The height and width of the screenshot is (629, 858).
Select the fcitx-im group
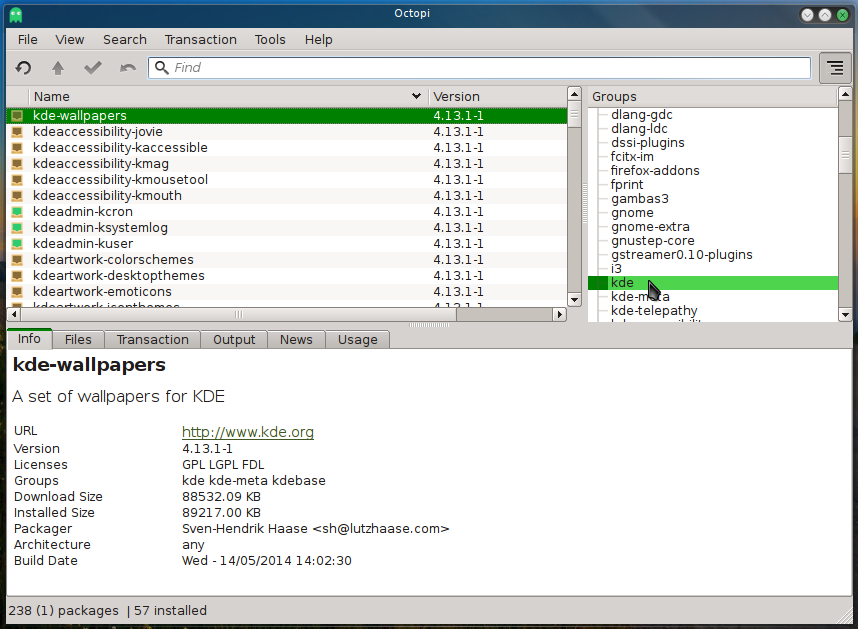pos(632,157)
